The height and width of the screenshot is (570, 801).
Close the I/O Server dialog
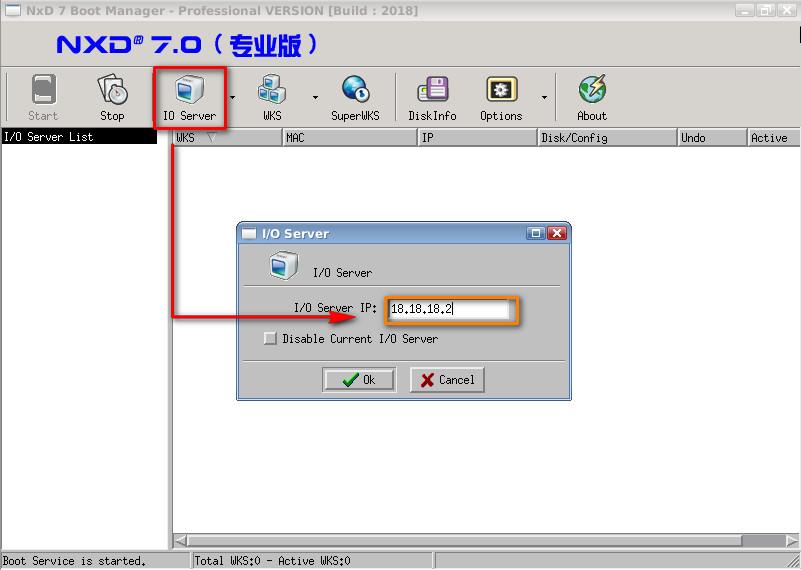pyautogui.click(x=557, y=233)
